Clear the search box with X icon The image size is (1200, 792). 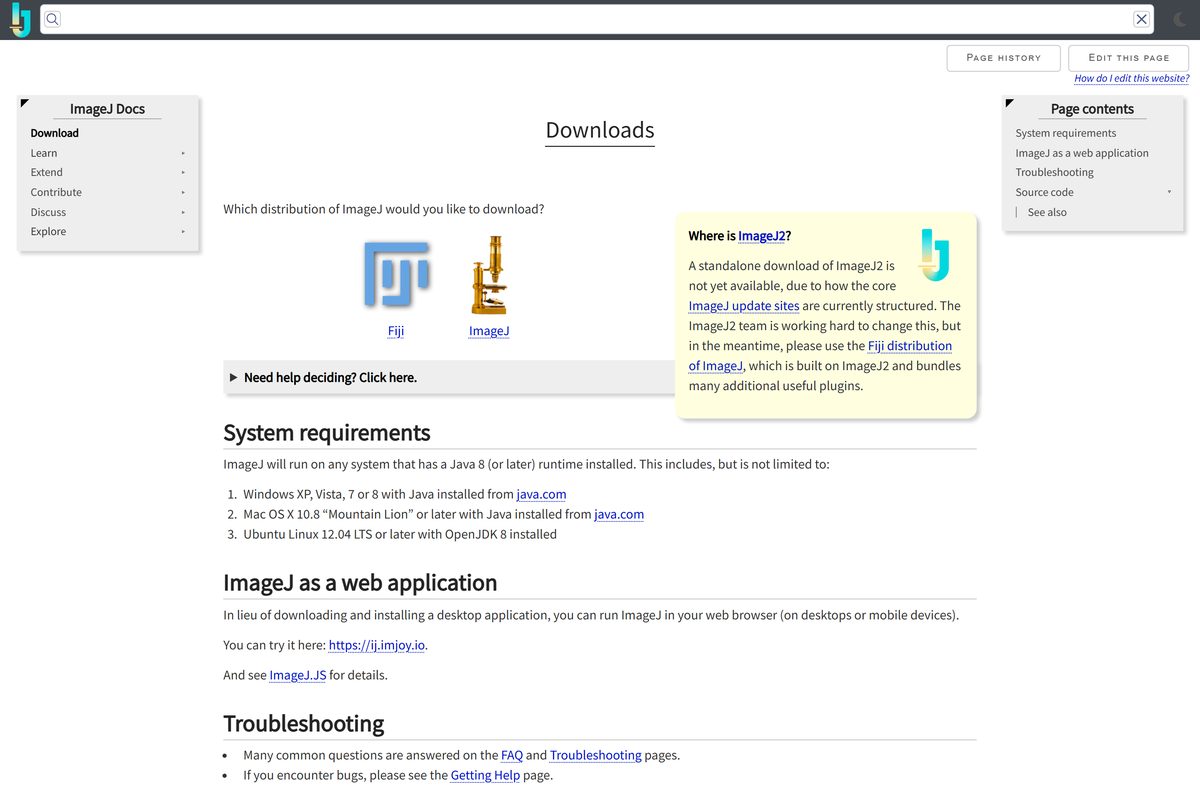1141,19
